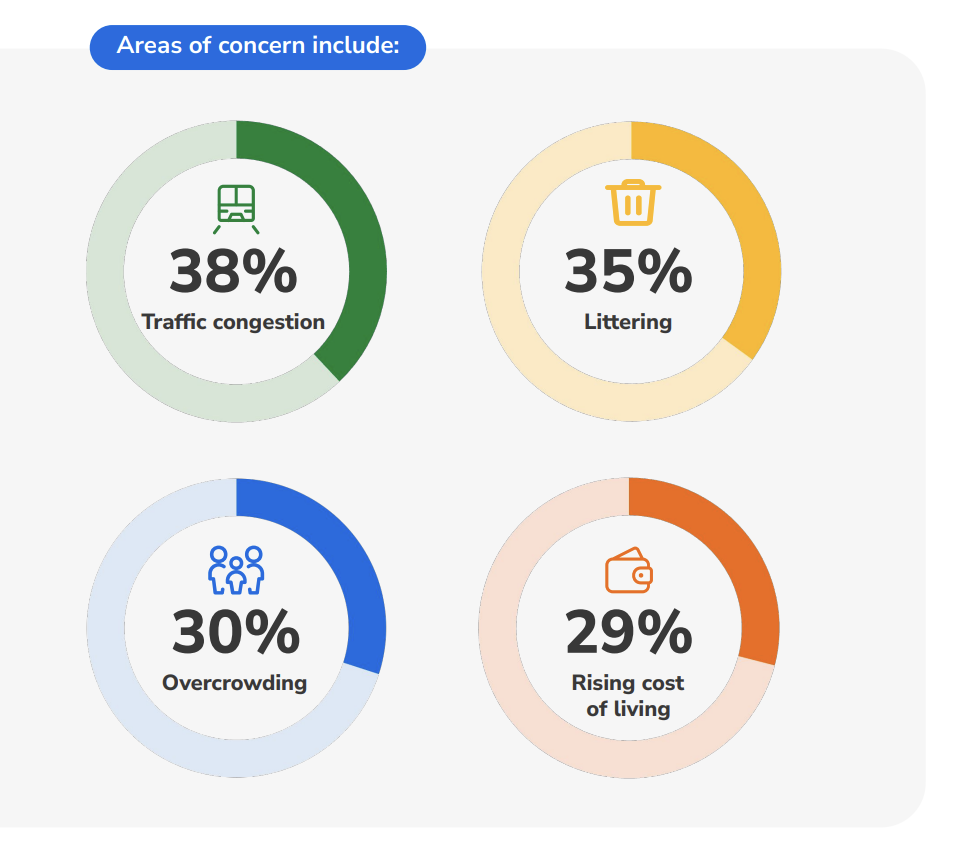Select the 'Littering' label

[x=628, y=322]
